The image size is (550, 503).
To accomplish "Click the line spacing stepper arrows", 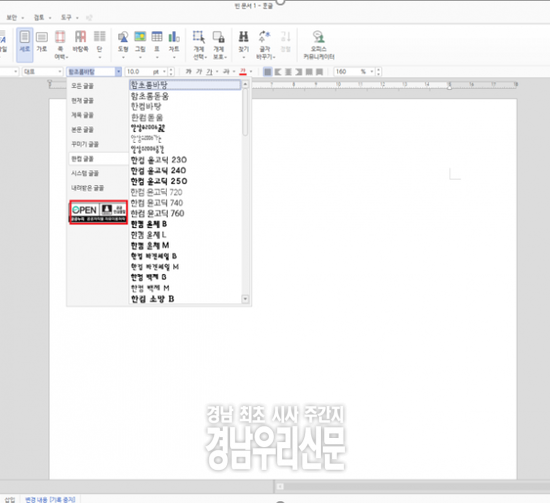I will coord(378,72).
